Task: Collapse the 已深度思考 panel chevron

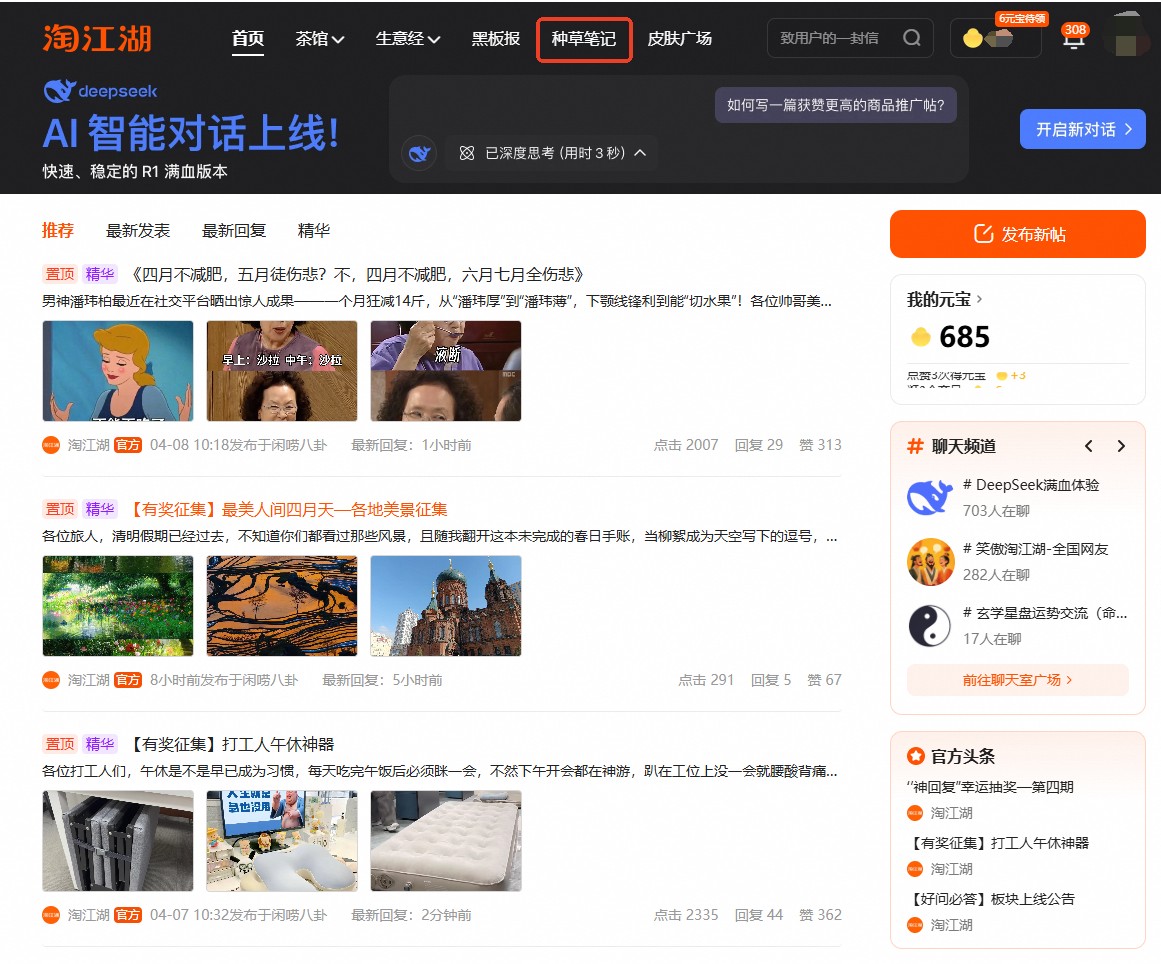Action: (x=639, y=152)
